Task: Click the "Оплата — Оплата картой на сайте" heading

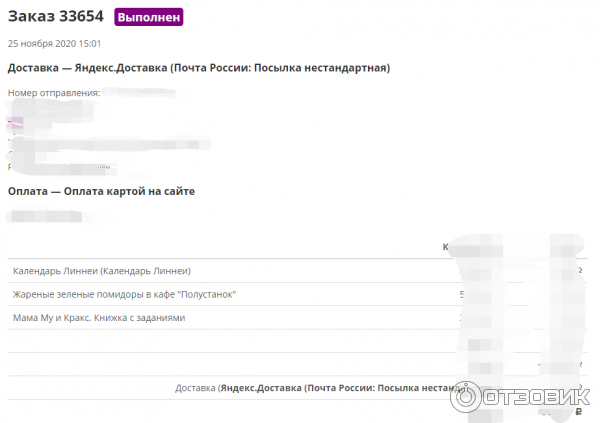Action: pos(101,191)
